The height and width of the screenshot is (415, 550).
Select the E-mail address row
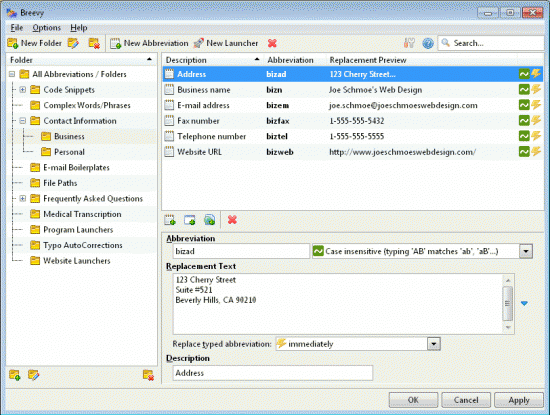pyautogui.click(x=353, y=105)
